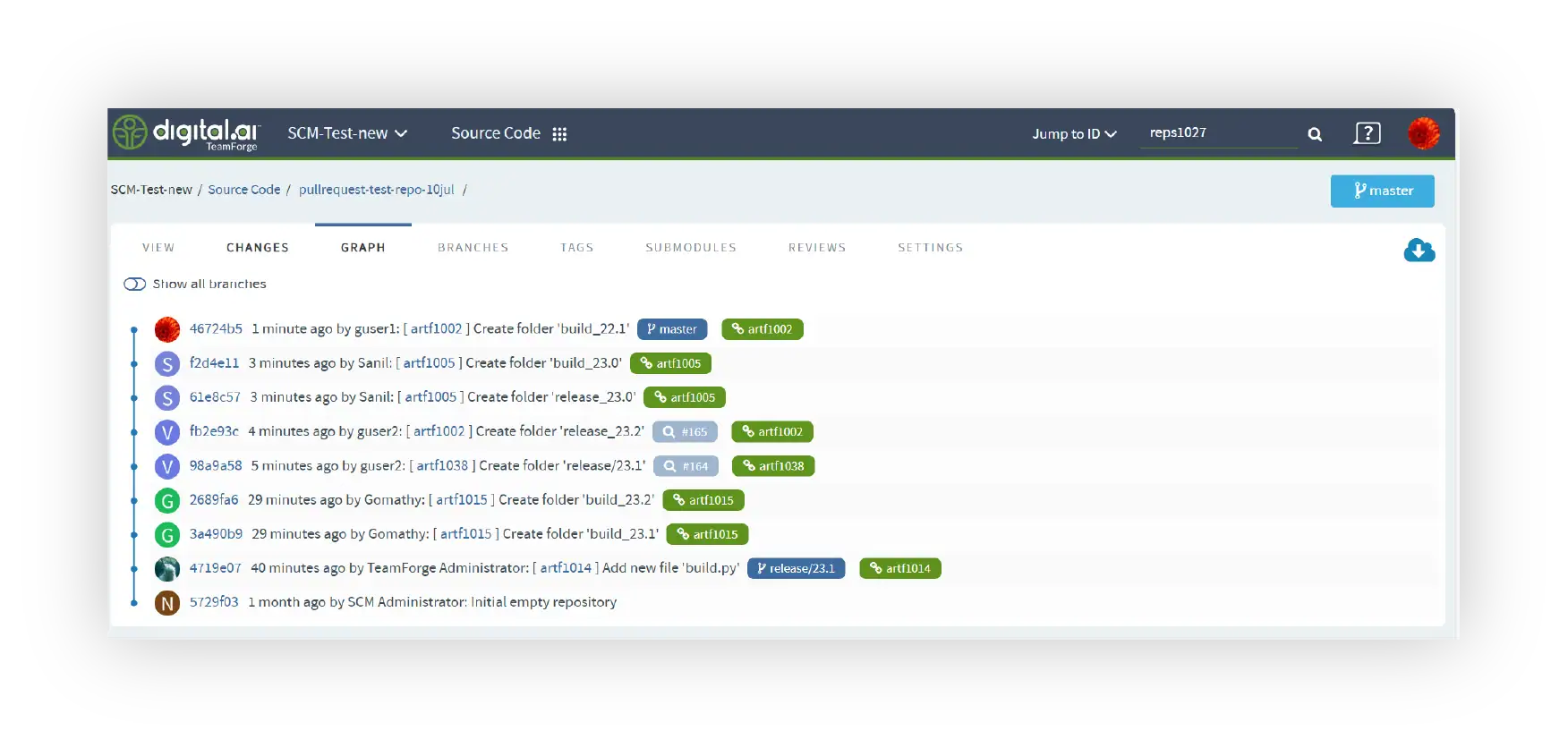Image resolution: width=1568 pixels, height=748 pixels.
Task: Expand the SCM-Test-new project dropdown
Action: 347,133
